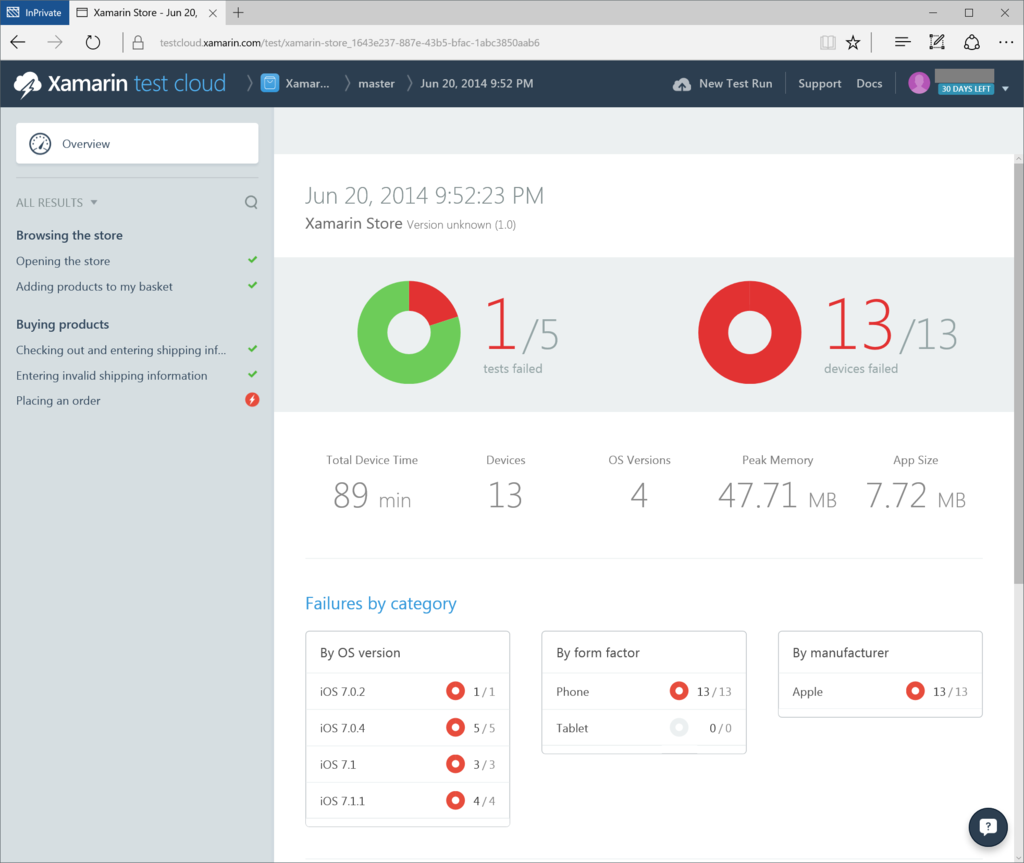This screenshot has height=863, width=1024.
Task: Click the Failures by category heading
Action: 381,603
